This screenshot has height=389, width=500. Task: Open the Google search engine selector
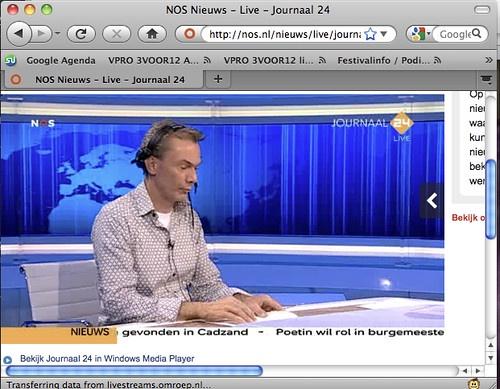[x=420, y=34]
